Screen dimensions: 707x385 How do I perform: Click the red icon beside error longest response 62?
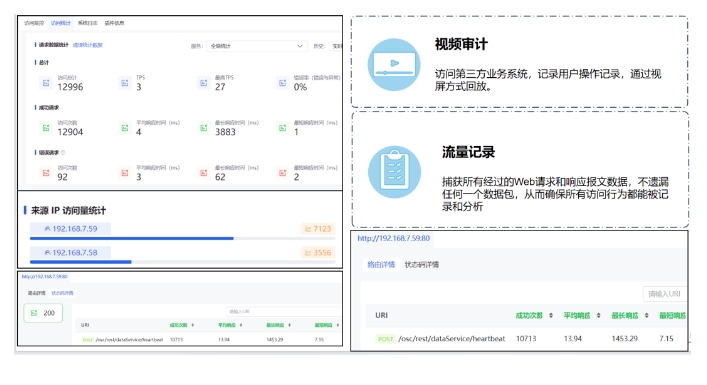204,173
